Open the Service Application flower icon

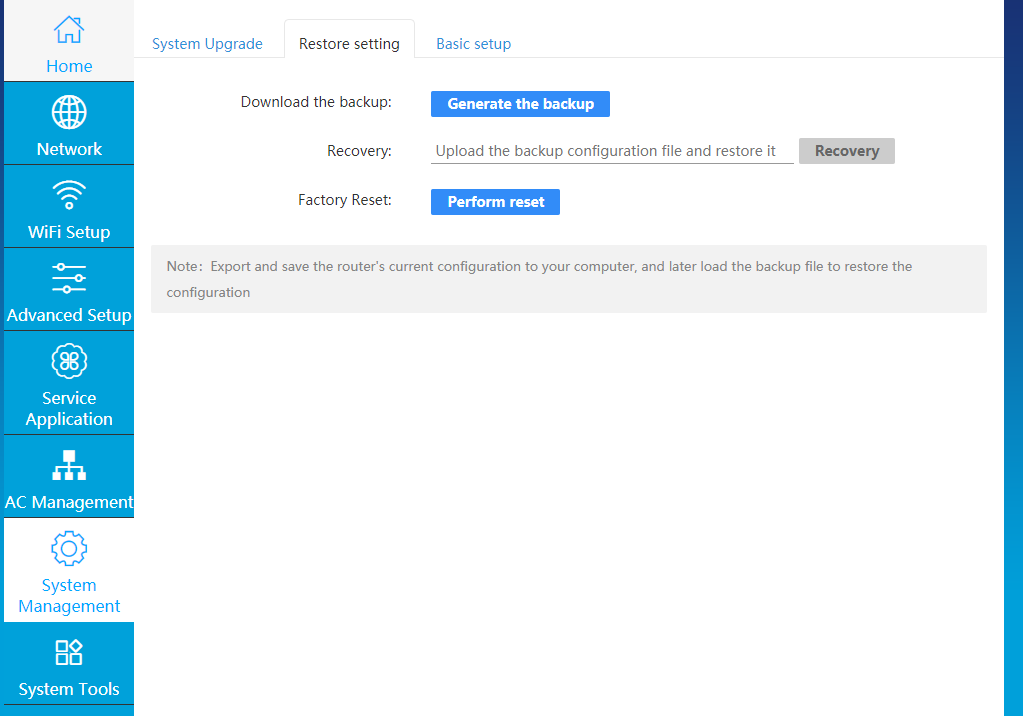click(69, 361)
